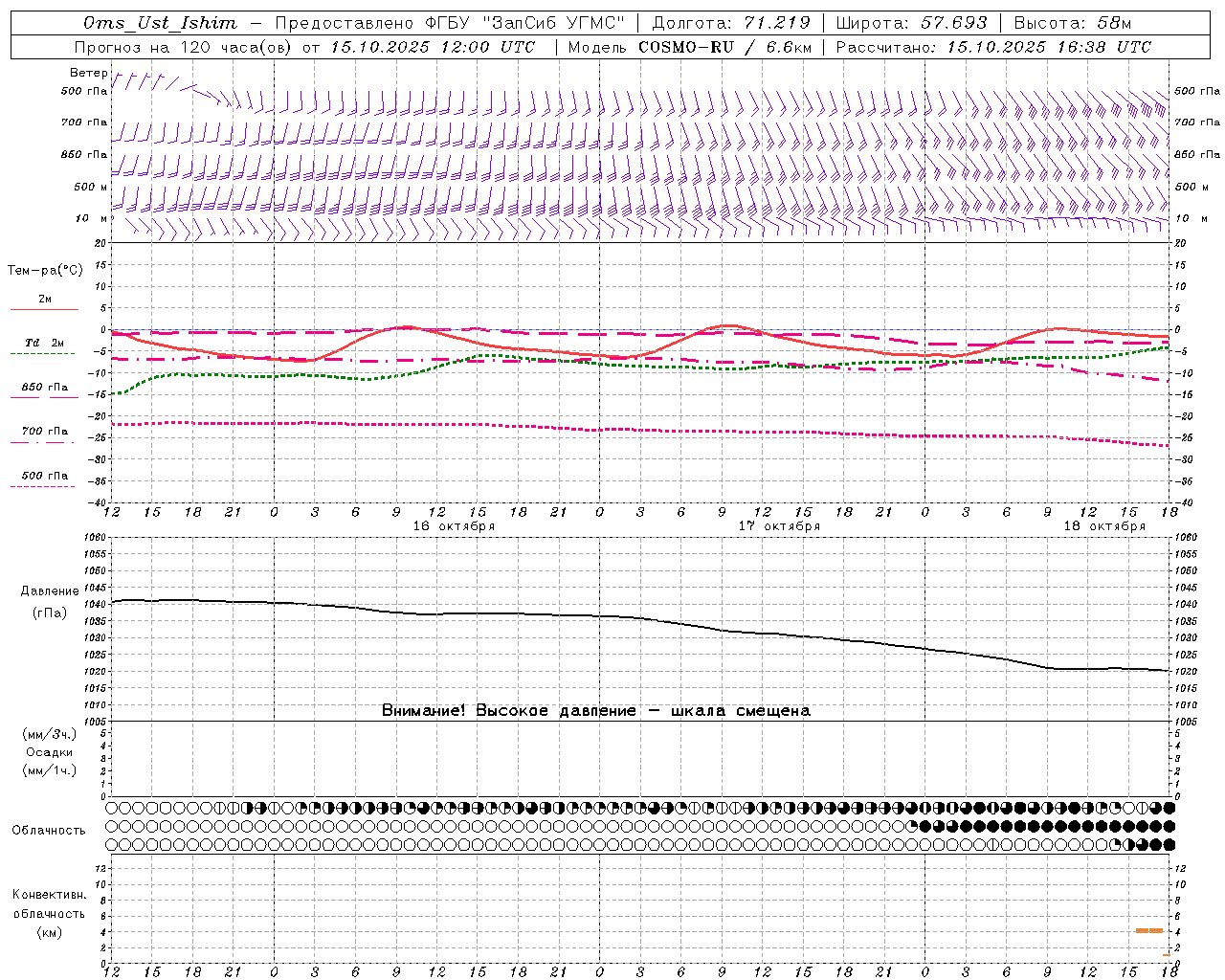Click the date label 18 октября
This screenshot has width=1225, height=980.
click(1104, 526)
